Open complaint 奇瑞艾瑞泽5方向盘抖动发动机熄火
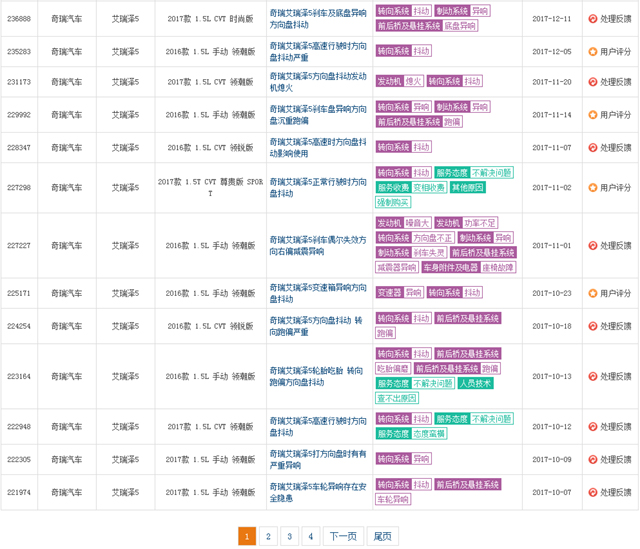The width and height of the screenshot is (640, 549). 318,82
